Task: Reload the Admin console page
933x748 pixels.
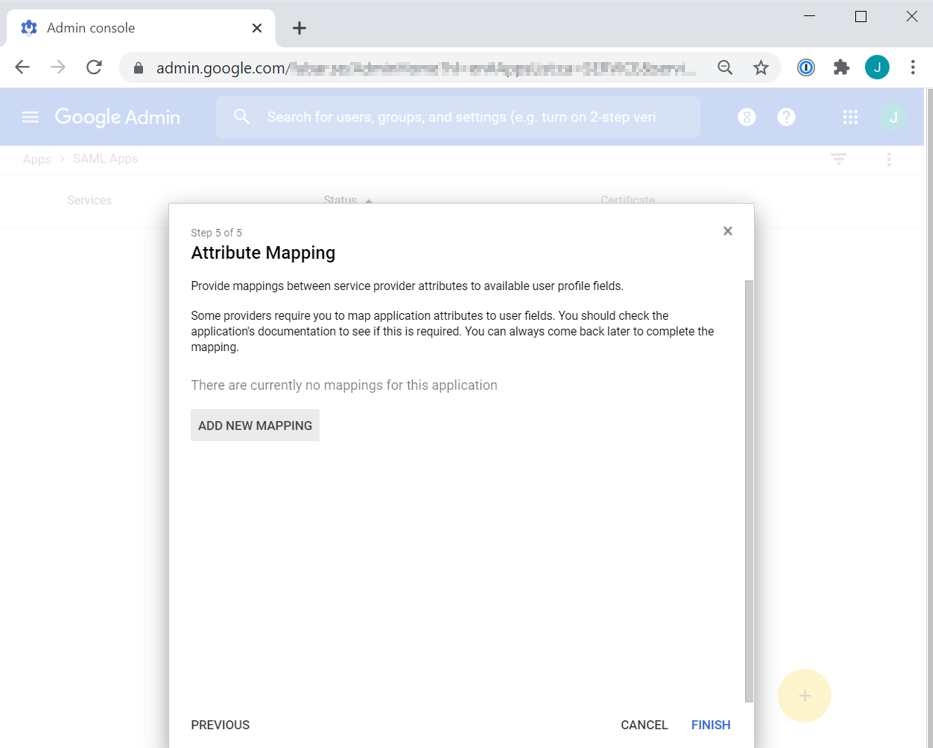Action: point(94,67)
